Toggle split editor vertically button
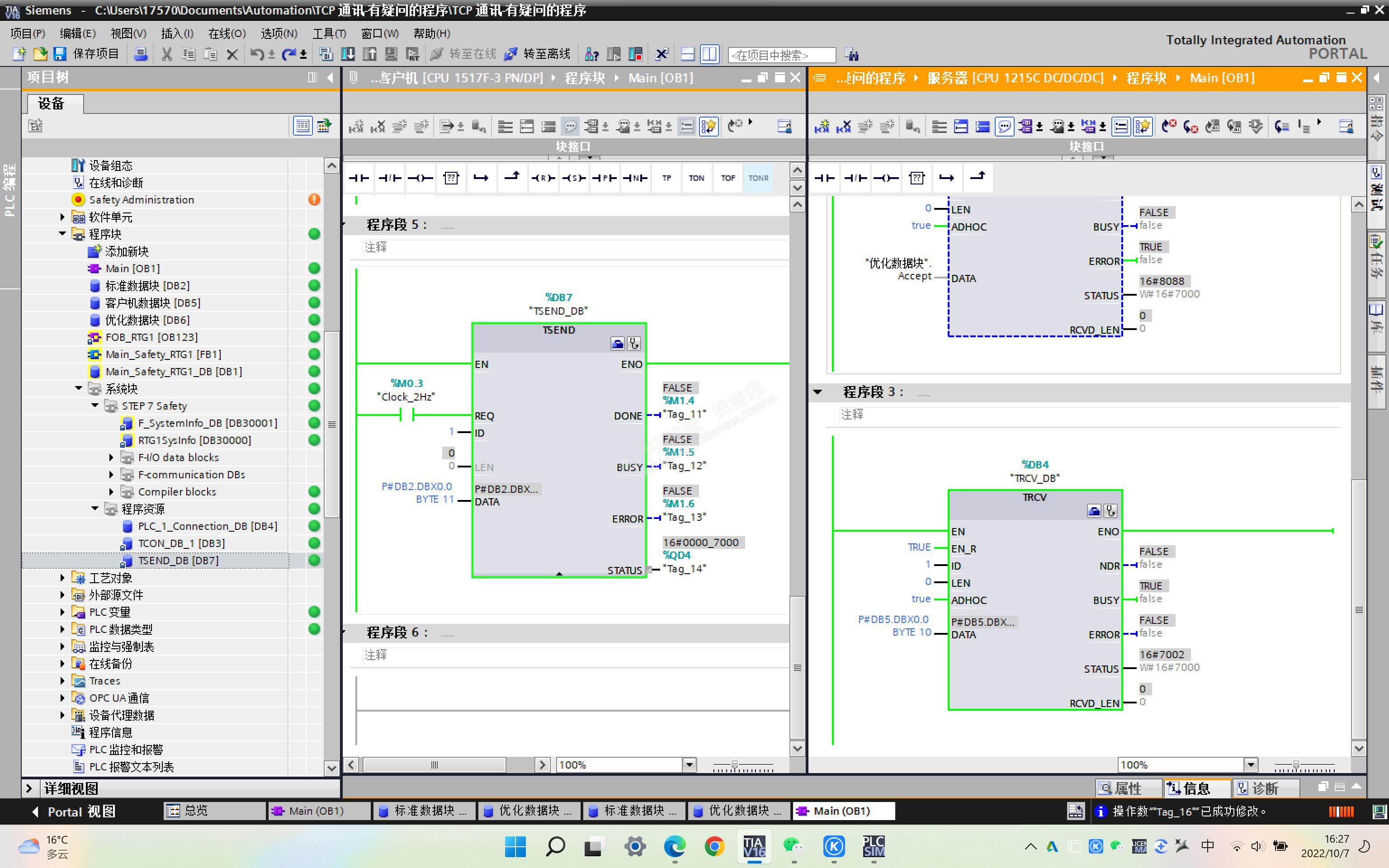This screenshot has width=1389, height=868. click(709, 54)
